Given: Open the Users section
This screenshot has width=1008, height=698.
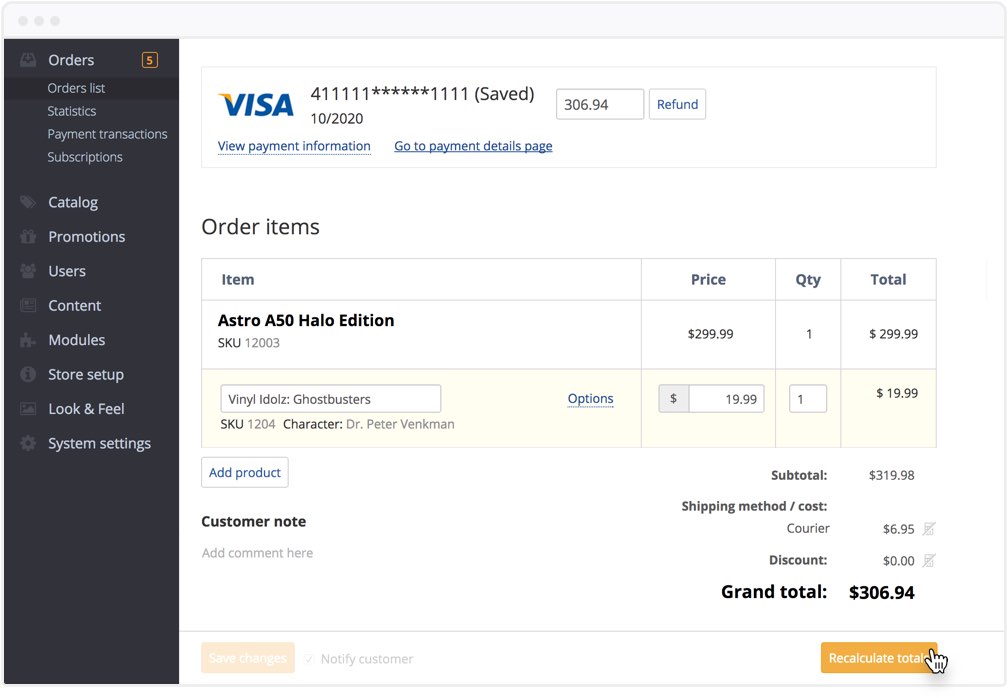Looking at the screenshot, I should [x=66, y=271].
